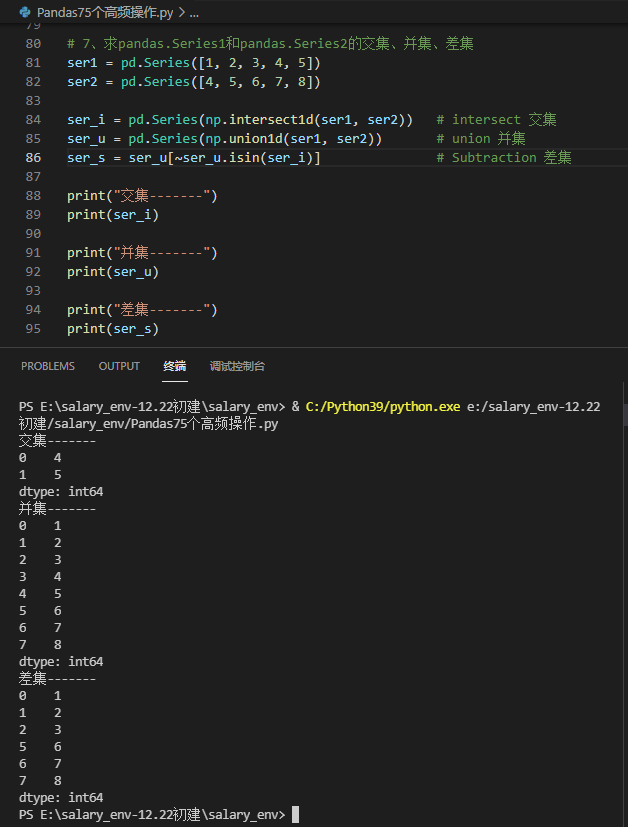Place cursor on ser1 definition line 81
The height and width of the screenshot is (827, 628).
[x=194, y=63]
